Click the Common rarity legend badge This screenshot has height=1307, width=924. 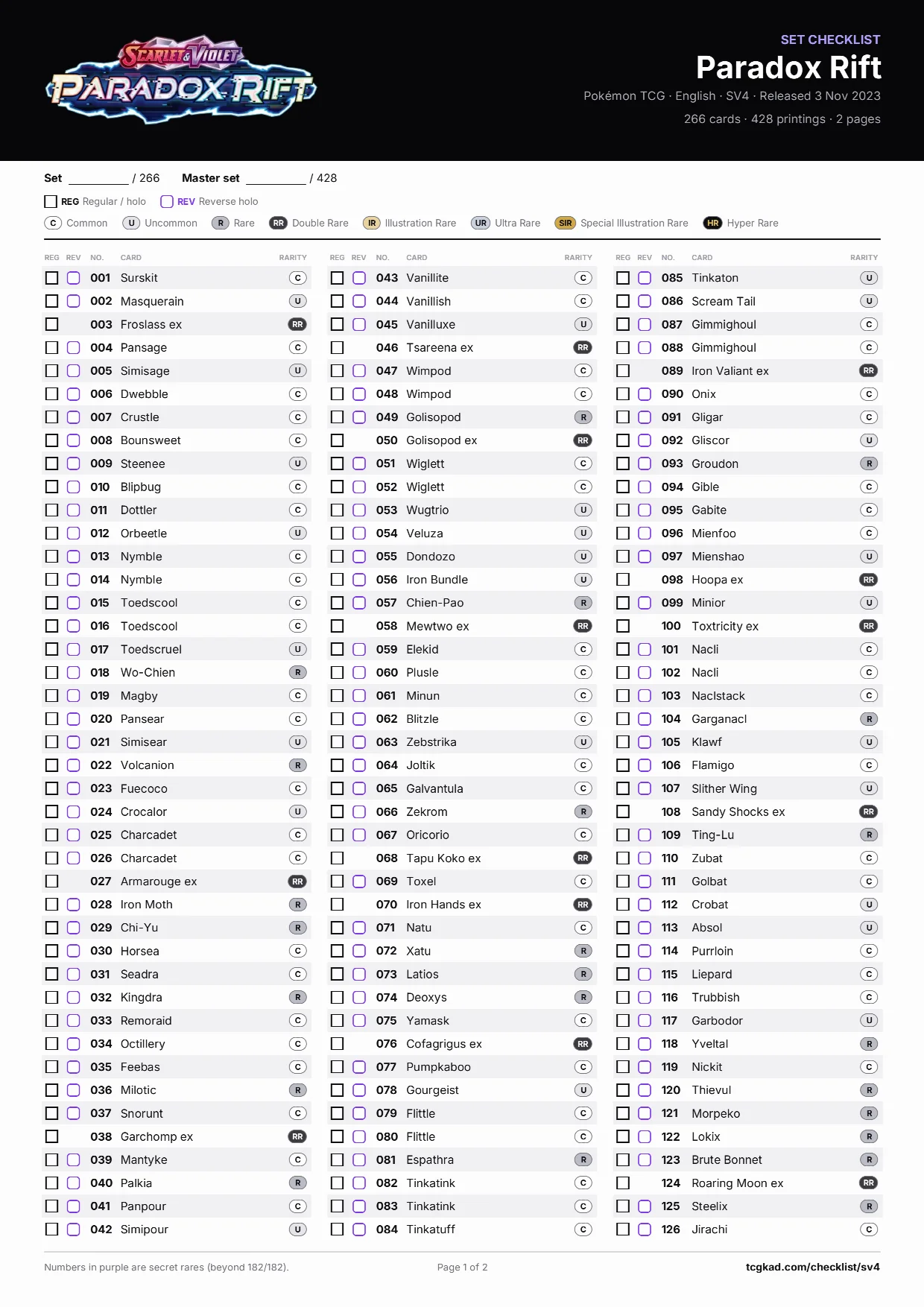click(x=53, y=223)
